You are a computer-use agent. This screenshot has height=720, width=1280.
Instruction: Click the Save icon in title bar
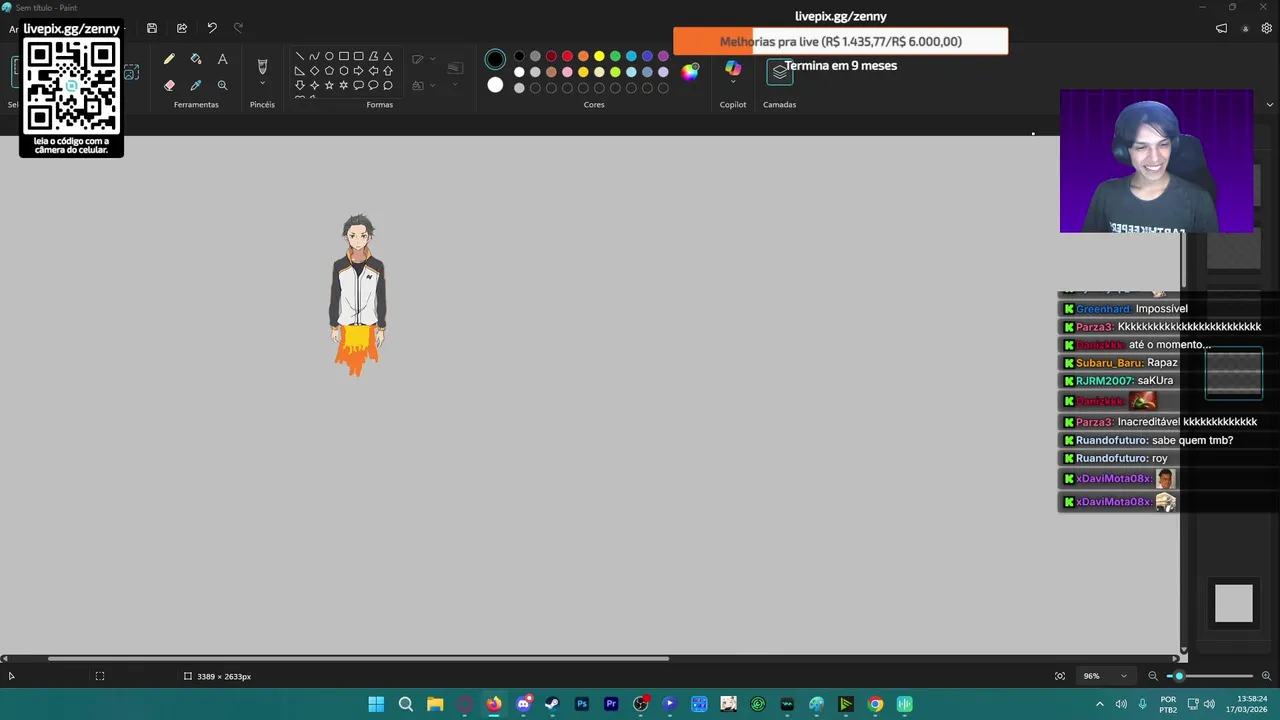[x=152, y=28]
